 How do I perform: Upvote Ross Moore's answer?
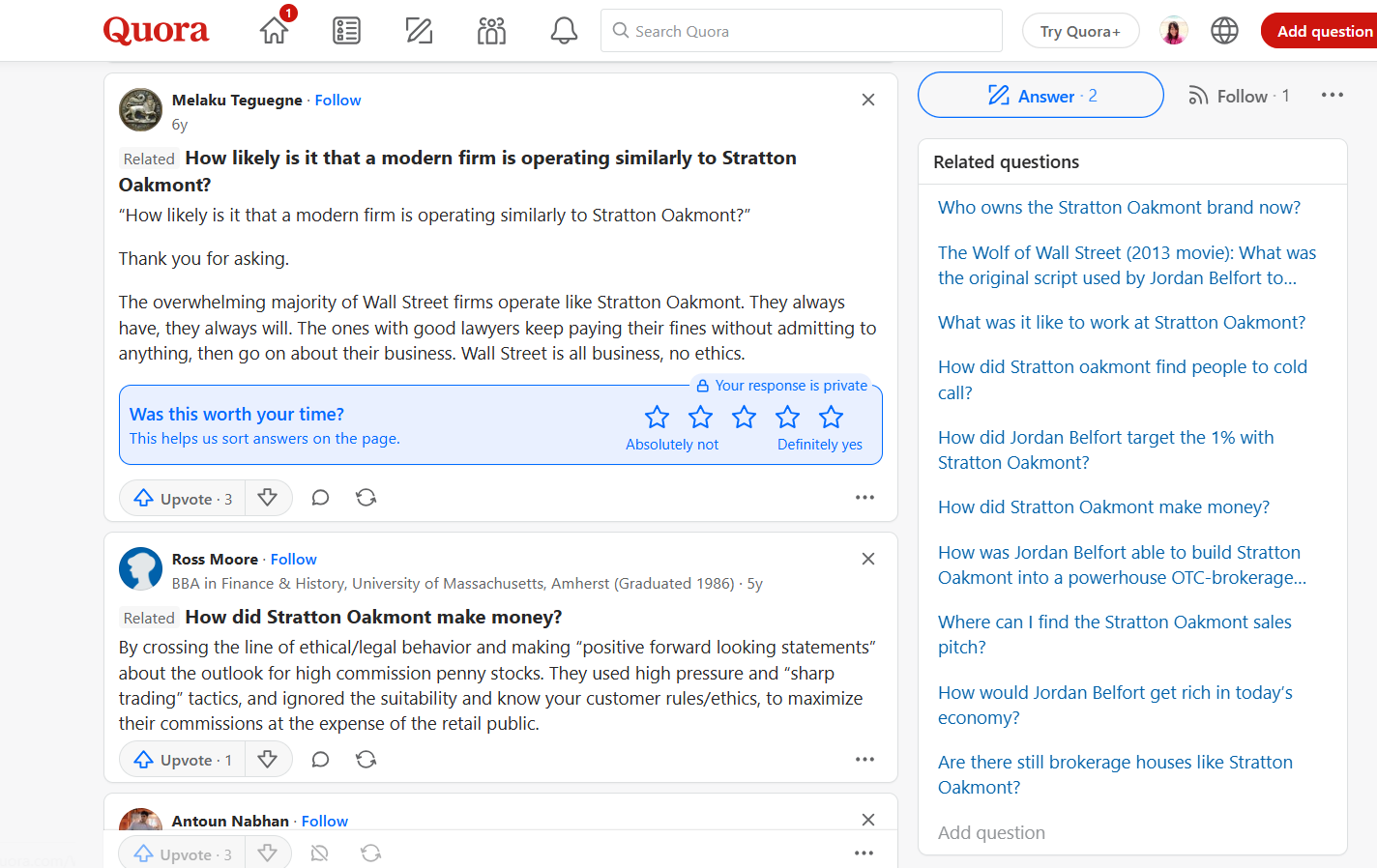(x=183, y=760)
